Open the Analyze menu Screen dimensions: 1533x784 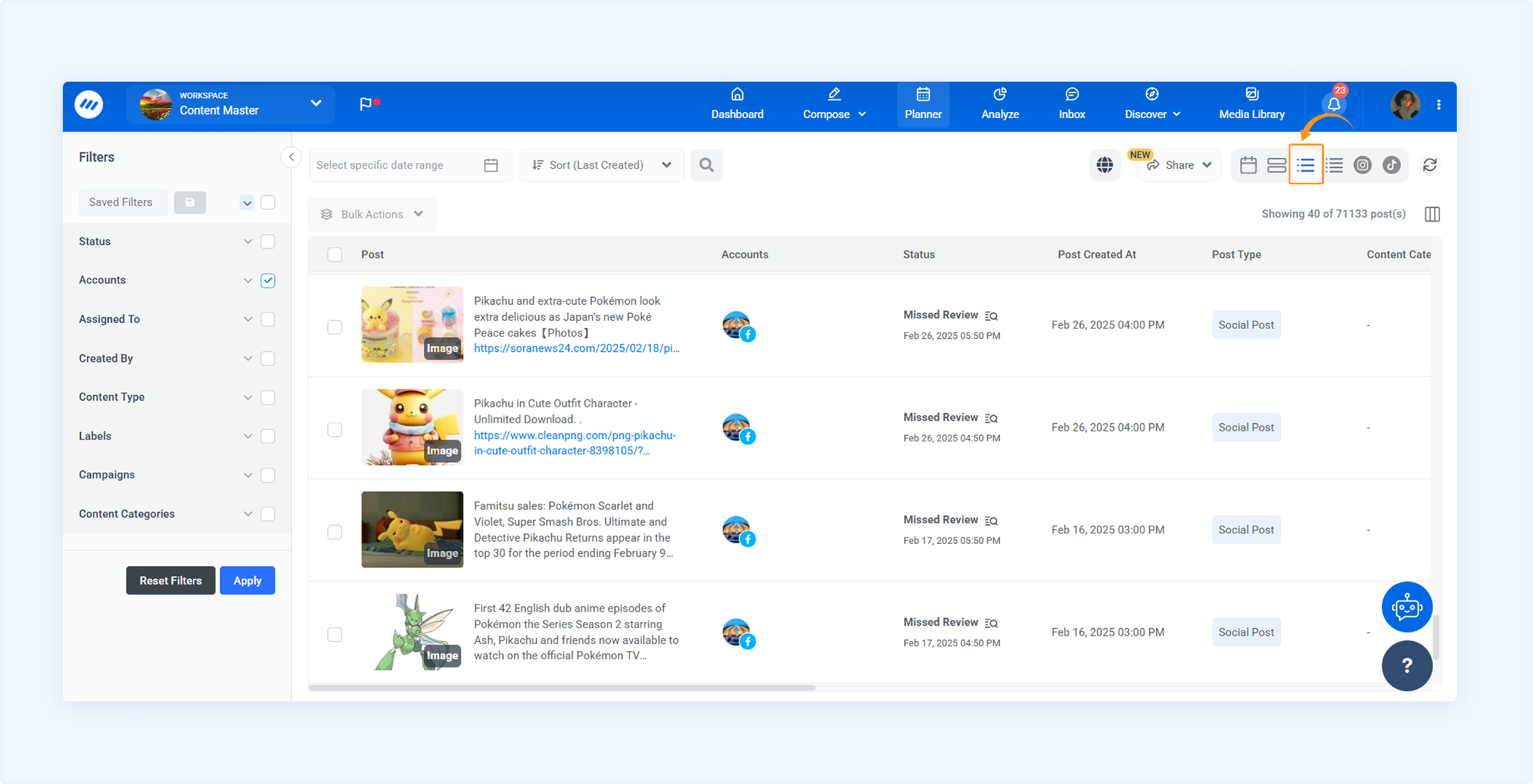(1000, 104)
